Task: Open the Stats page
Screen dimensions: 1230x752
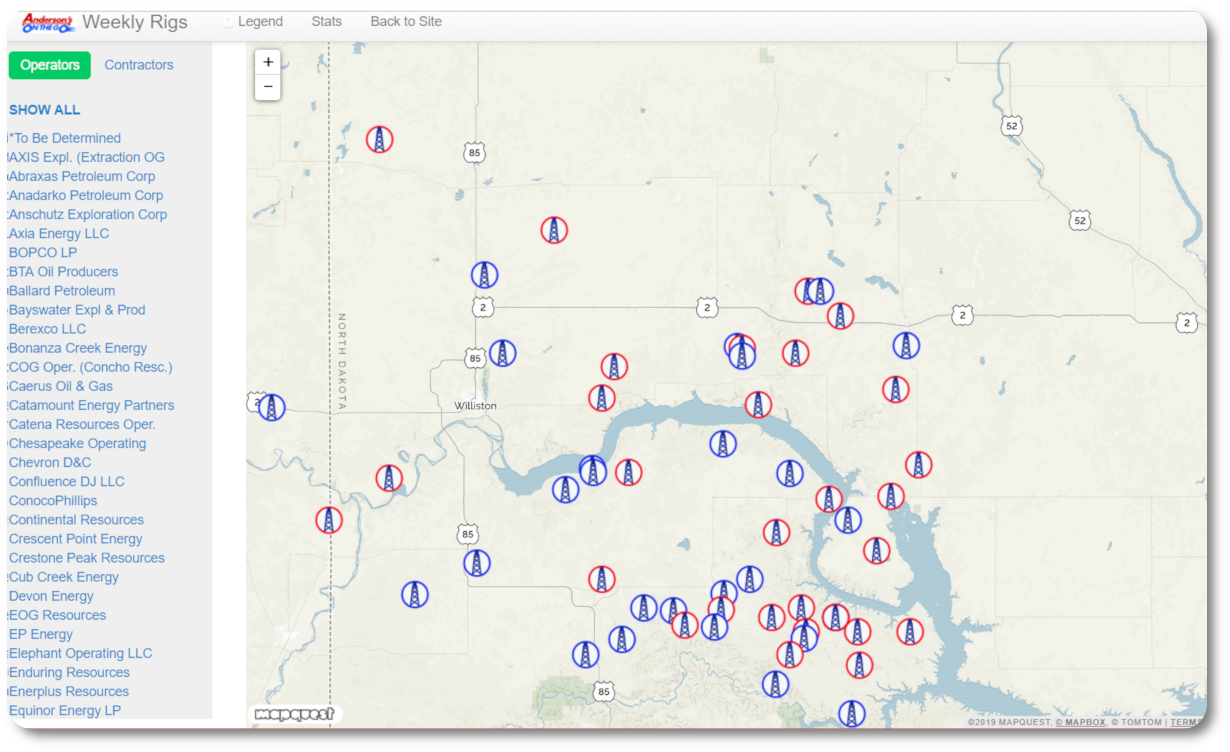Action: tap(326, 21)
